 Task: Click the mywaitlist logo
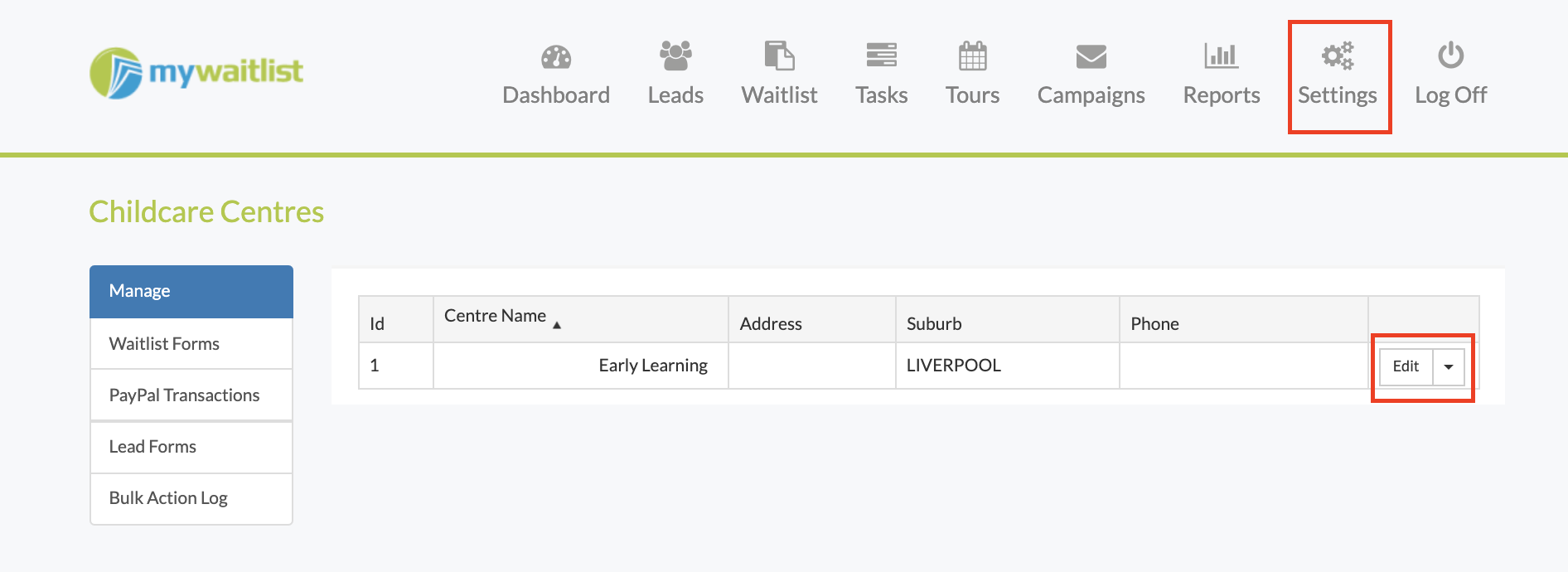coord(196,73)
